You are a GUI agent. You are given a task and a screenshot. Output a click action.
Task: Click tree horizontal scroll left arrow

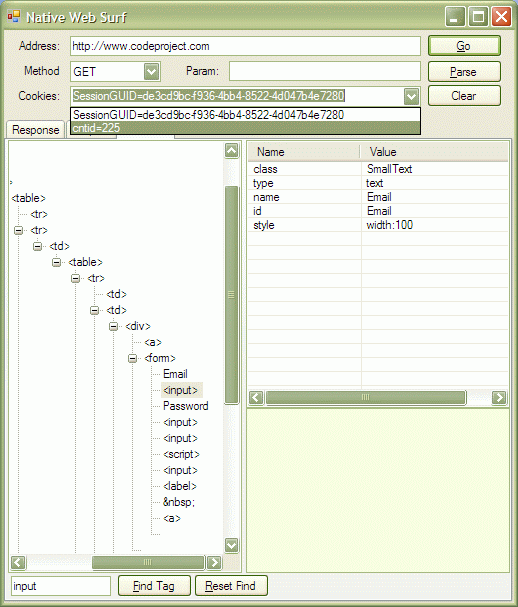18,562
